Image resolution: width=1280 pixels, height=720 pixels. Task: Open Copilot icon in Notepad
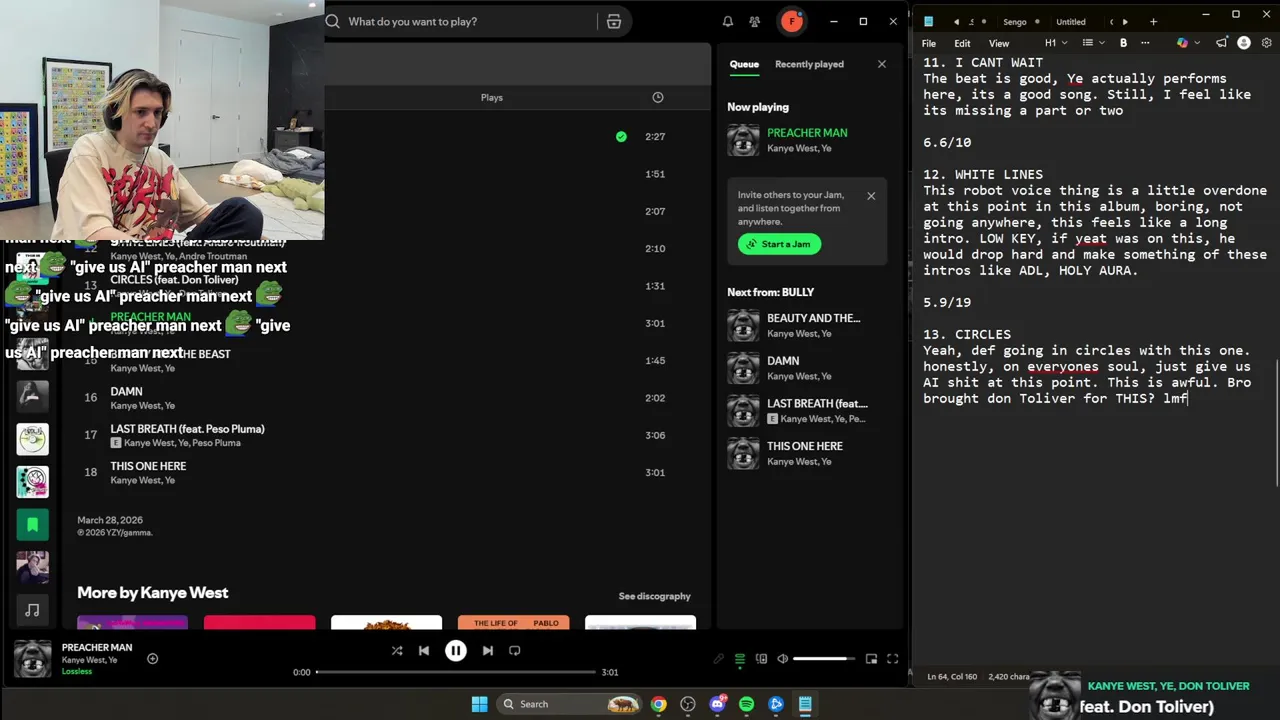pos(1182,43)
